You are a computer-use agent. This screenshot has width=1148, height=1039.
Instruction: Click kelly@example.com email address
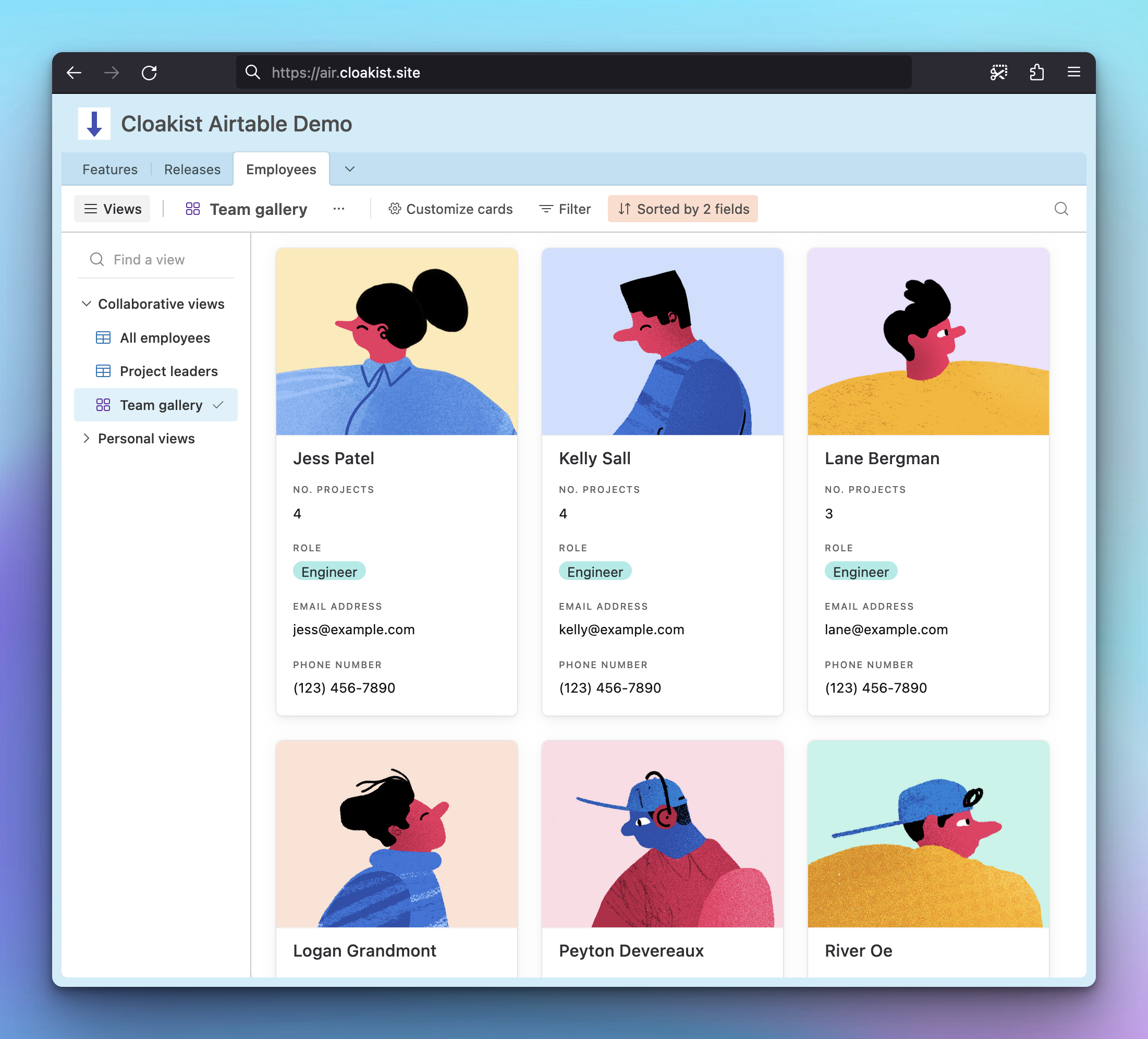click(621, 630)
